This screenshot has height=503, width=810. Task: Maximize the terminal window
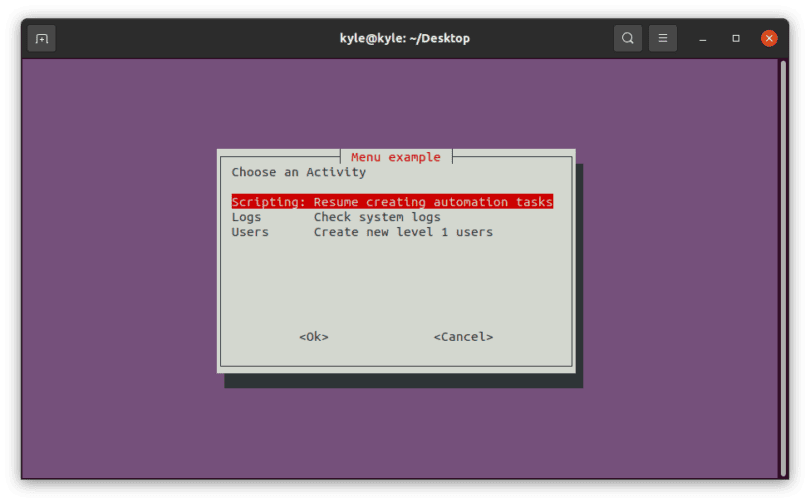[x=736, y=38]
